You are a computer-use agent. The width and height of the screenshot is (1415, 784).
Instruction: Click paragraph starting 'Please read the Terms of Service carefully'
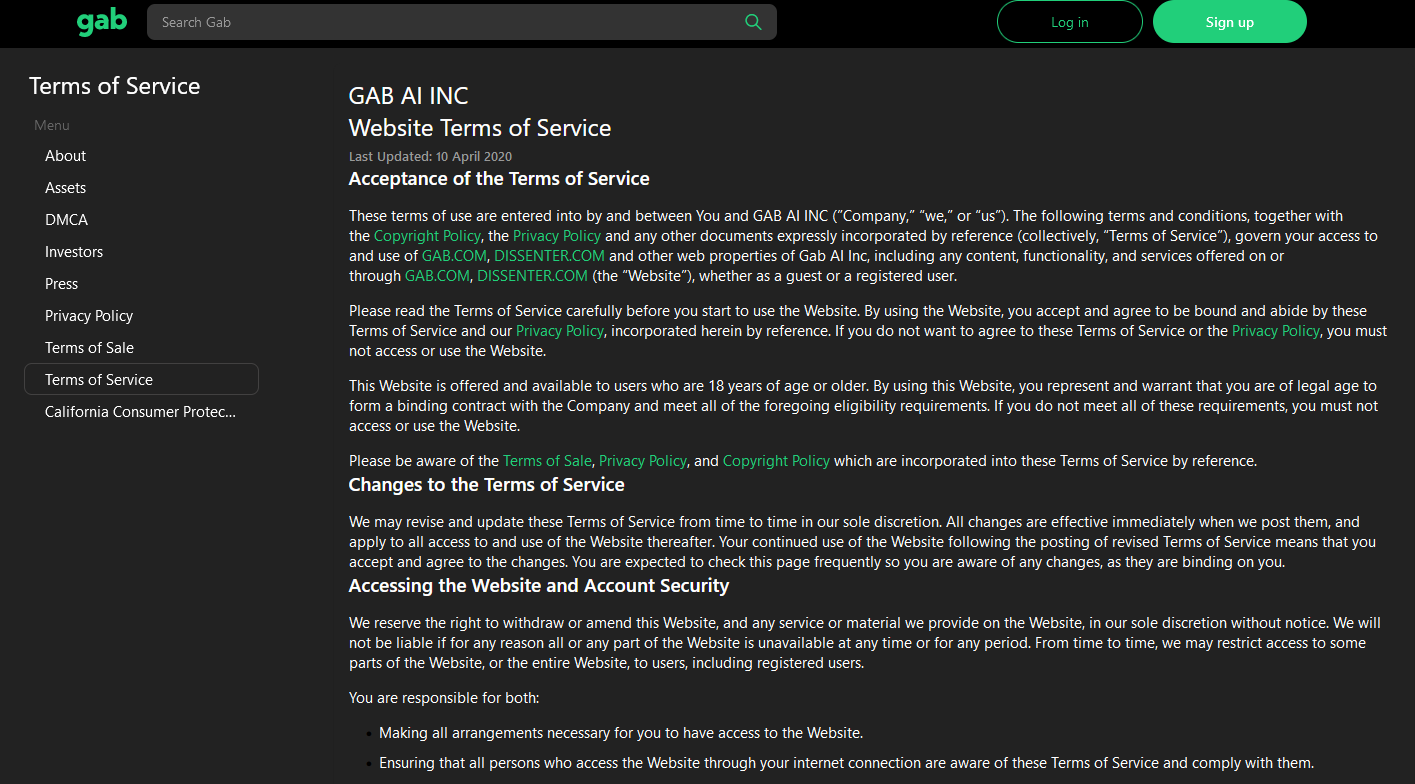click(x=868, y=331)
